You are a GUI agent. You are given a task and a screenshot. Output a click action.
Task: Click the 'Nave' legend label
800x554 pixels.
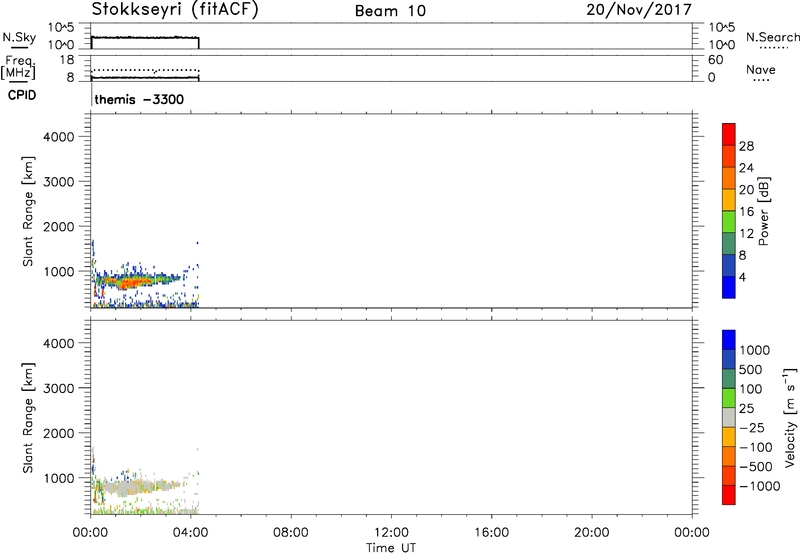761,70
